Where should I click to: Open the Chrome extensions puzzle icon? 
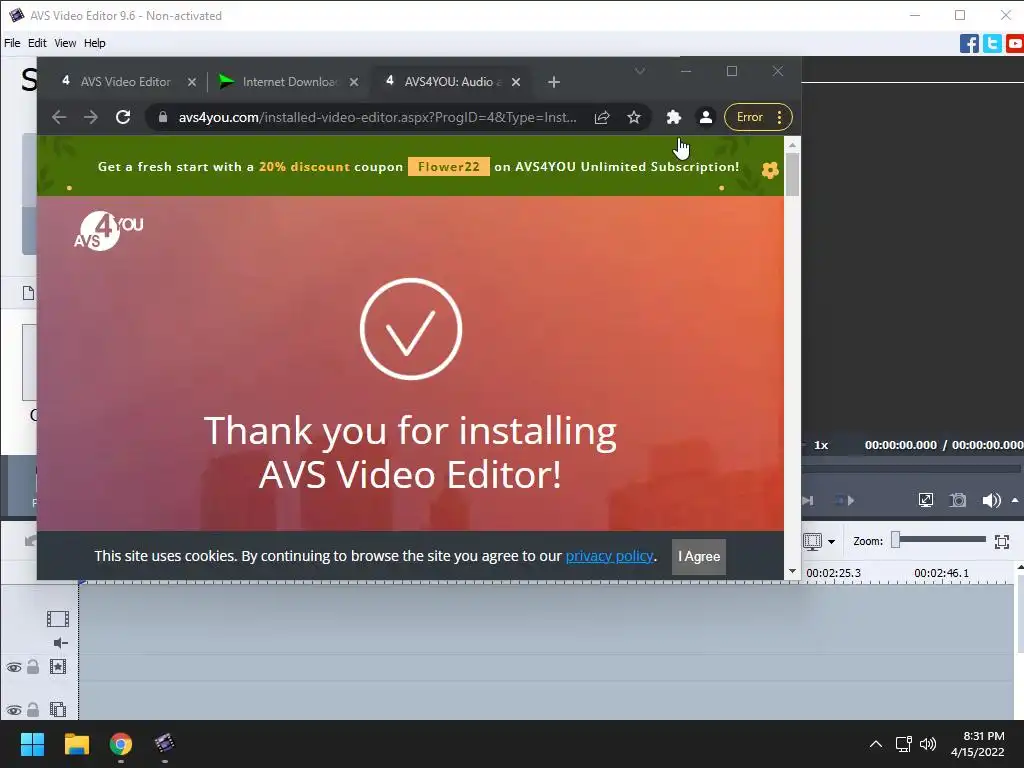(673, 118)
